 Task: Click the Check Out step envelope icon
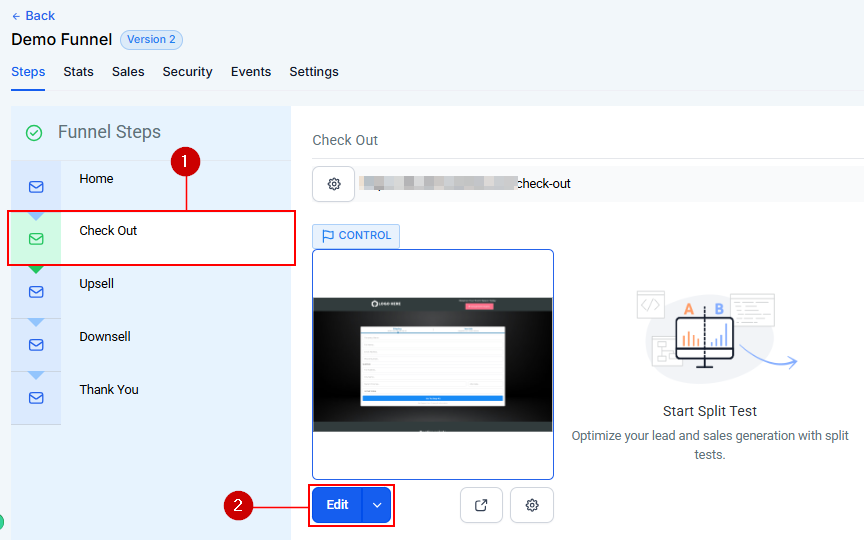tap(36, 239)
